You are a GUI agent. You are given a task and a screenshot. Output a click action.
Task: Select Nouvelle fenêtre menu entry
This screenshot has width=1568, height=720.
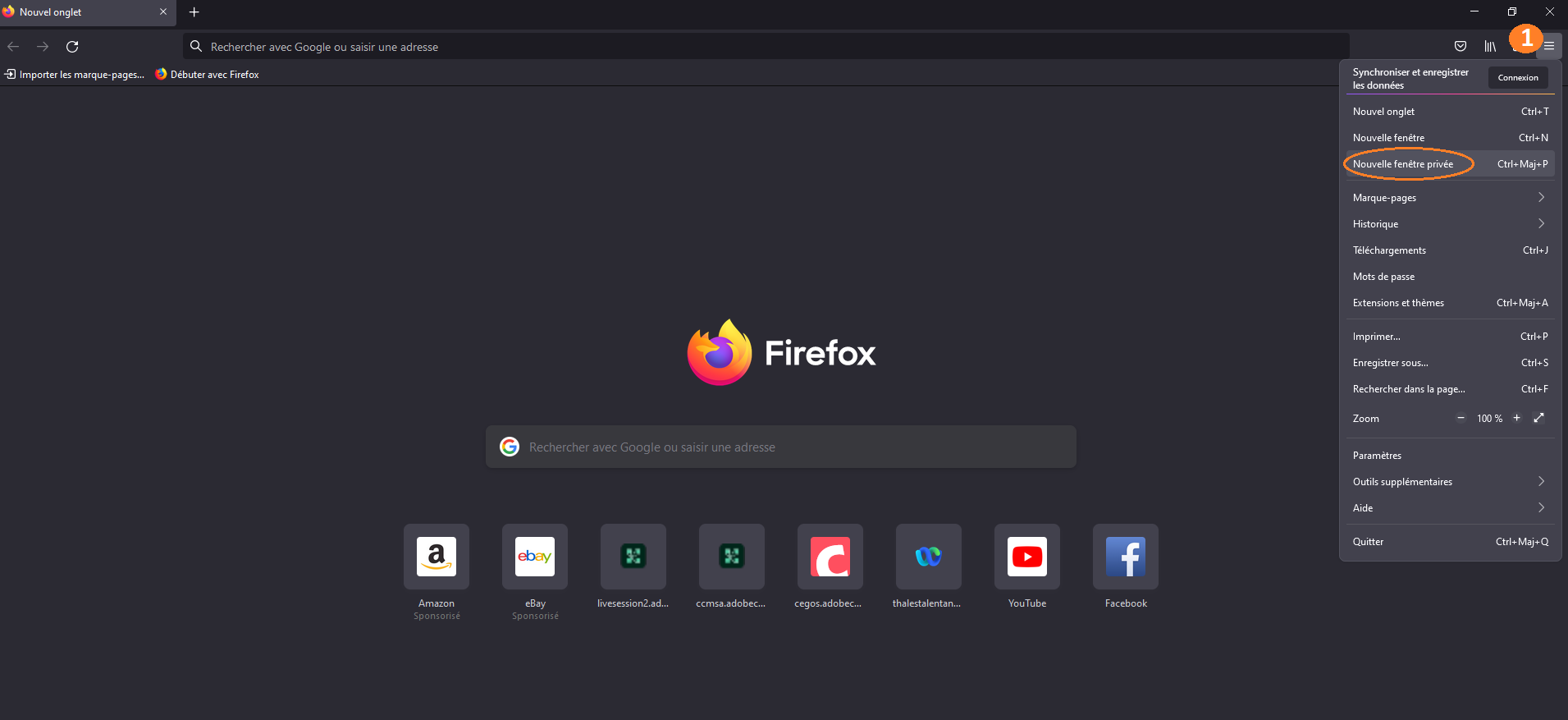(1450, 138)
